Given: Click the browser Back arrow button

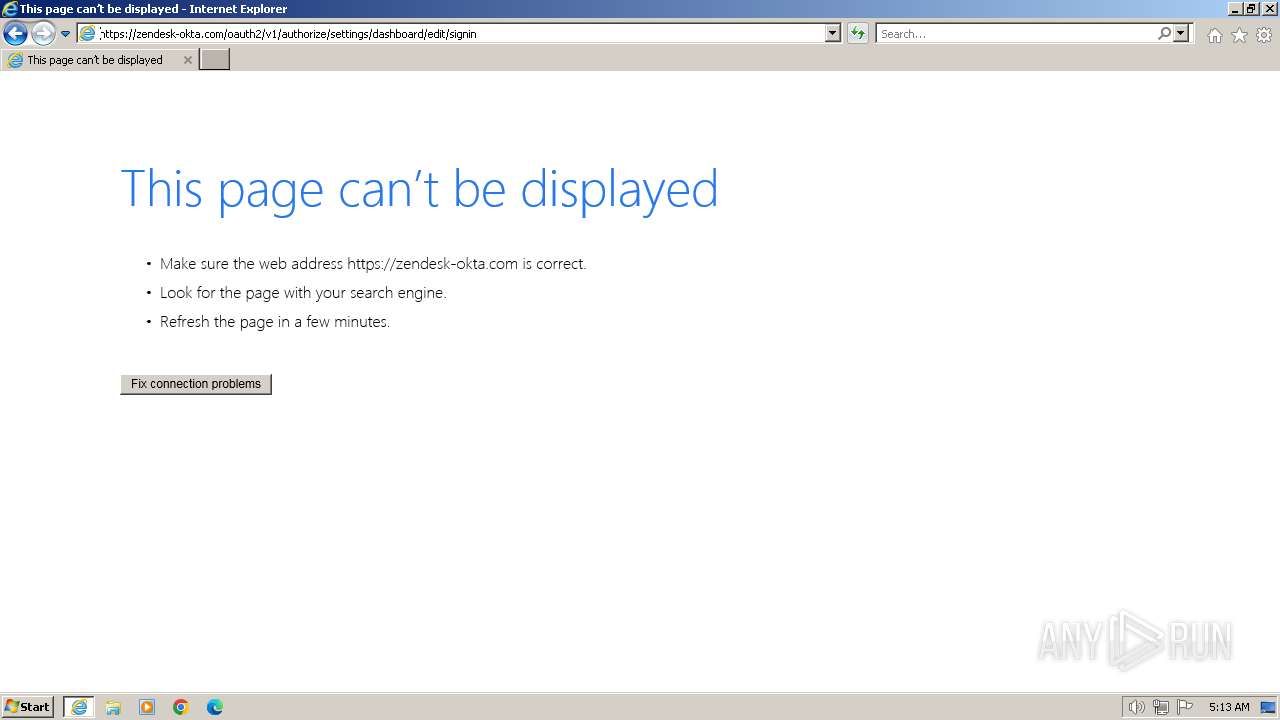Looking at the screenshot, I should pos(15,33).
